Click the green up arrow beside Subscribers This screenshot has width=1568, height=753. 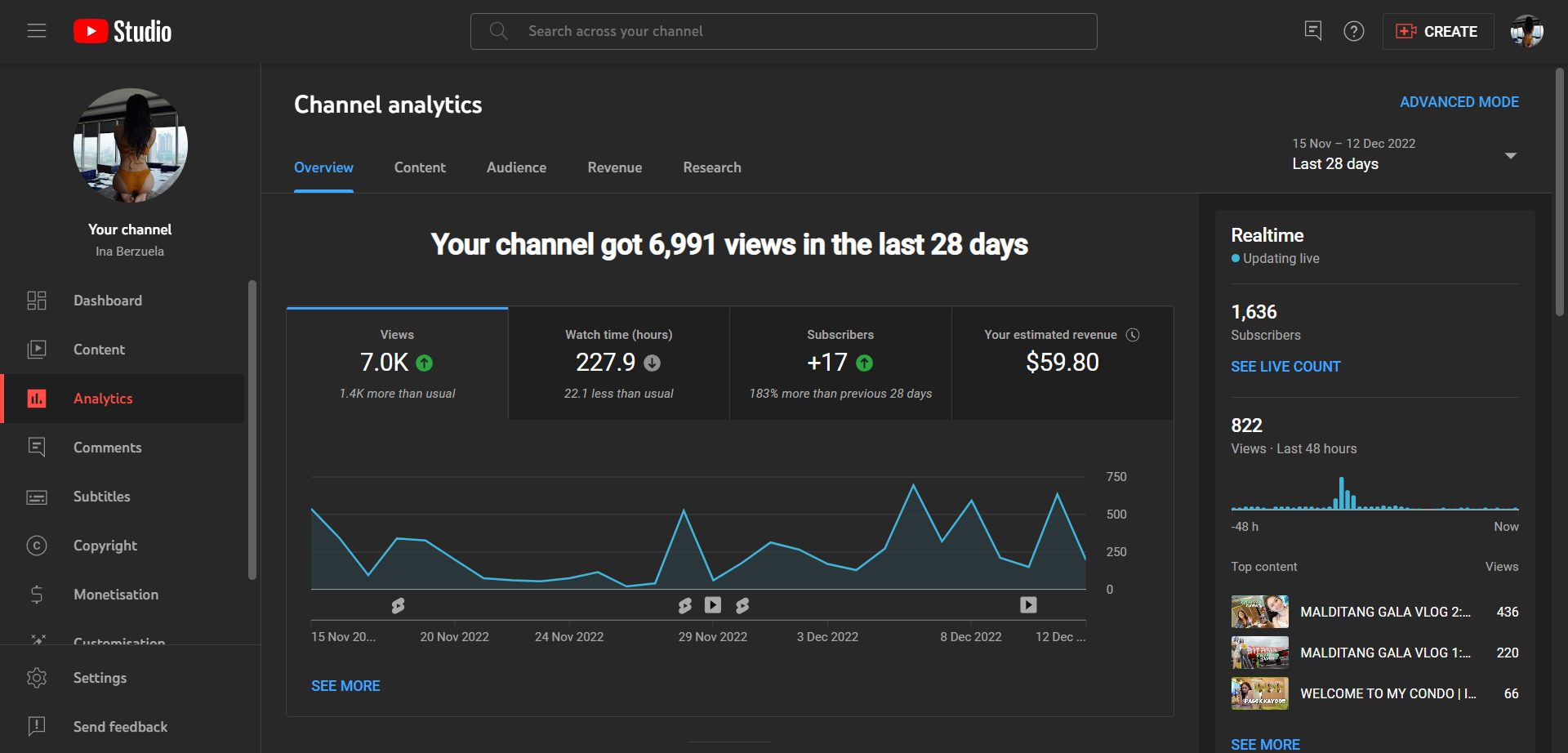[x=864, y=363]
